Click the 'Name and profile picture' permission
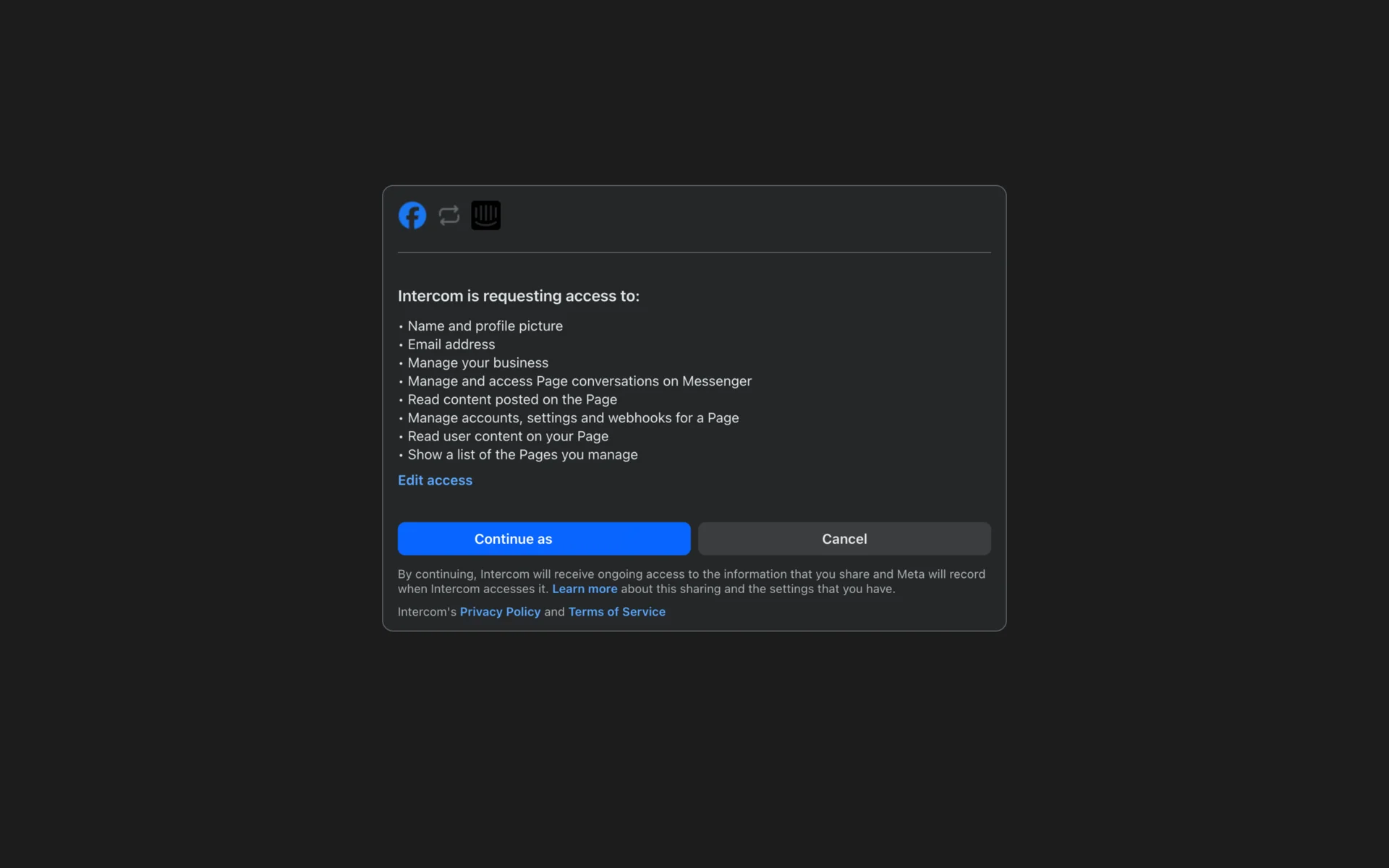1389x868 pixels. click(x=485, y=326)
